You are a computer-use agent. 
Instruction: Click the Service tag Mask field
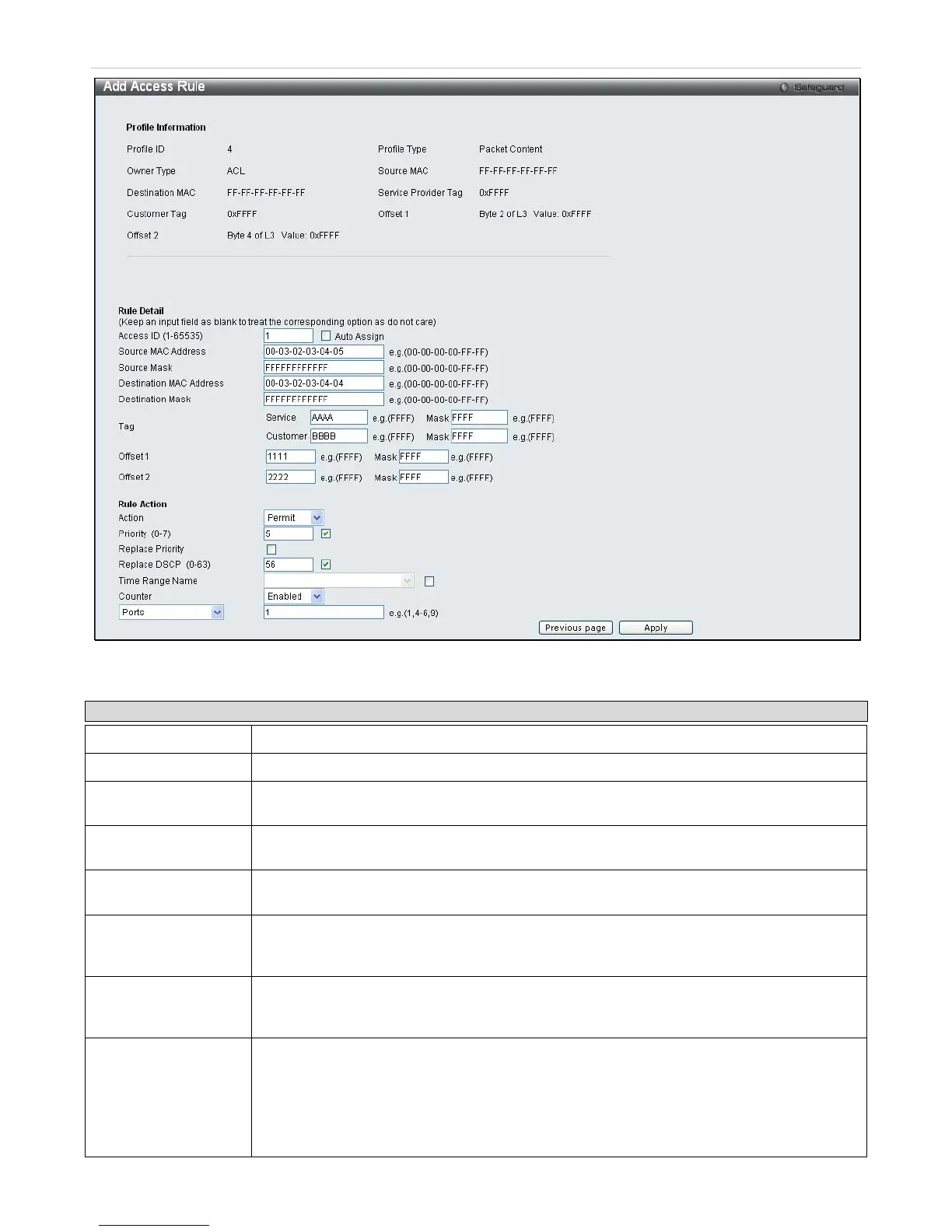[479, 418]
